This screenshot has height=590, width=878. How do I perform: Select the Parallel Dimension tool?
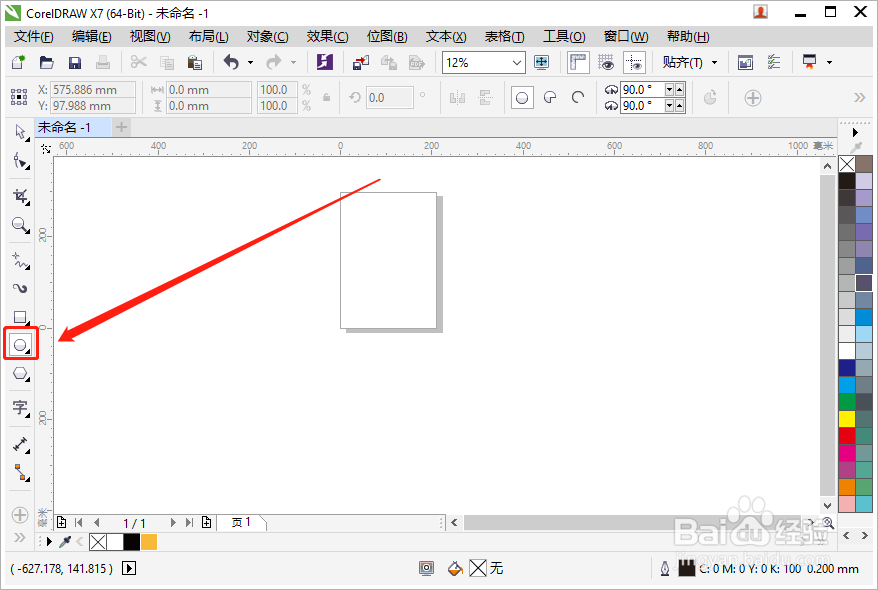pos(21,444)
